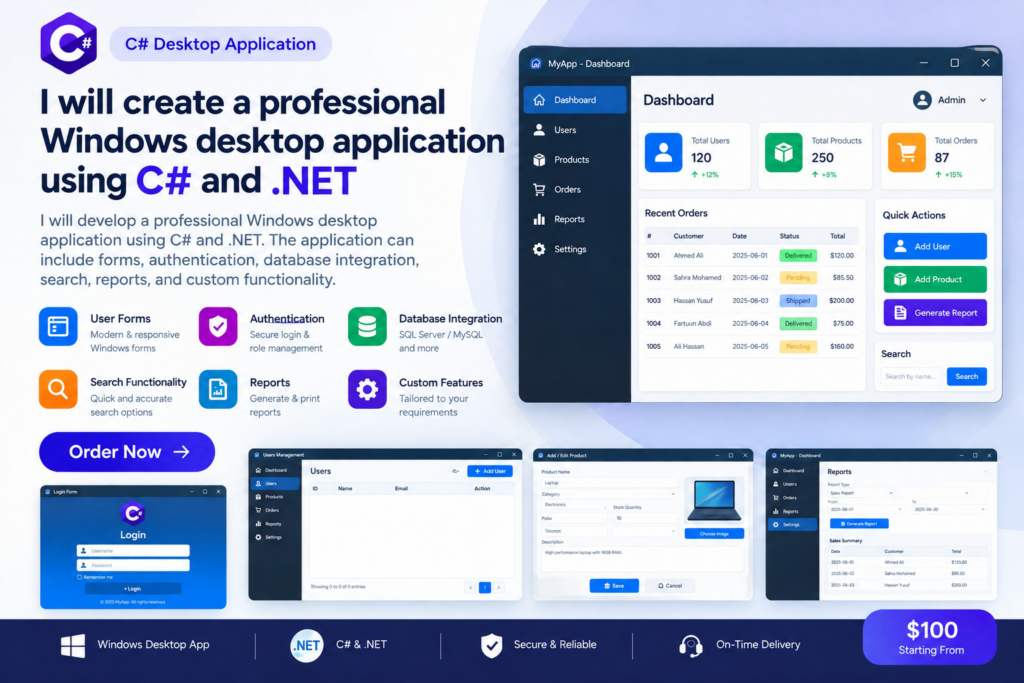Click the Login button in the Login Form
The width and height of the screenshot is (1024, 683).
(133, 588)
